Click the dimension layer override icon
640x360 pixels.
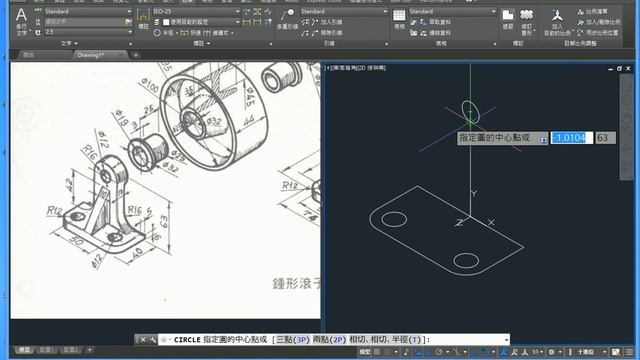tap(157, 22)
